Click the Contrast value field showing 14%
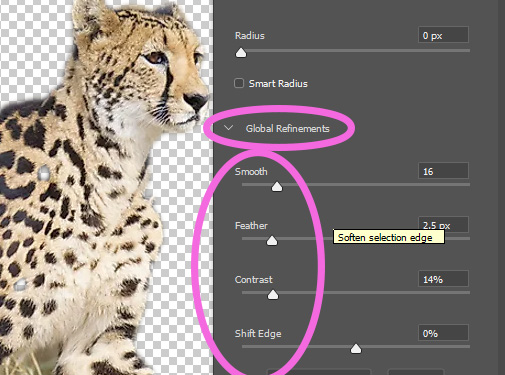Screen dimensions: 505x375 tap(443, 279)
